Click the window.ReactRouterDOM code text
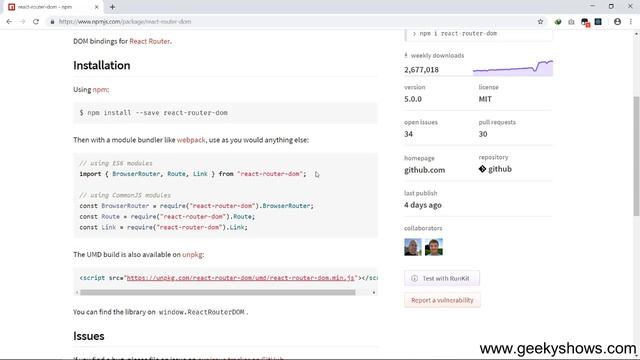Screen dimensions: 640x360 [202, 312]
